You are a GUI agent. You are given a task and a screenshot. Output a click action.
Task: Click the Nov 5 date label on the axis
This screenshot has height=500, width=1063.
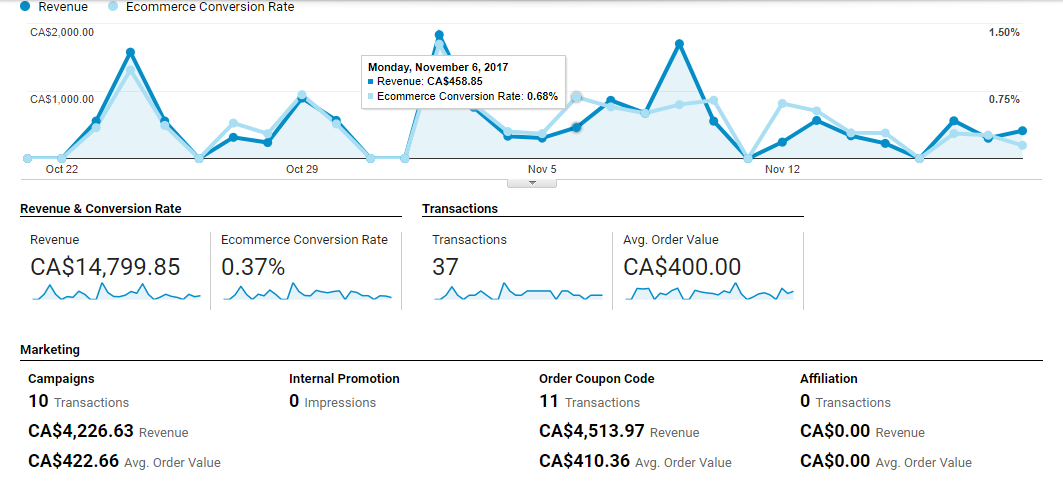(542, 170)
